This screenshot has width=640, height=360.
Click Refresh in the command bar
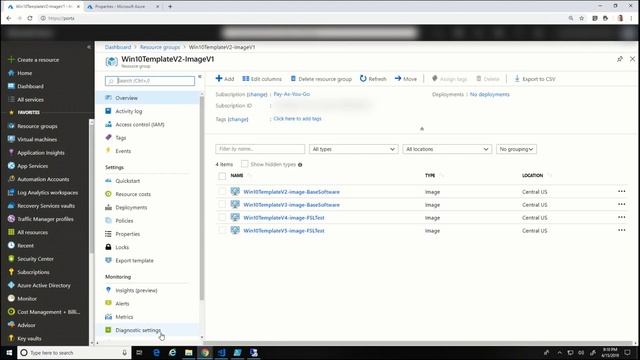[373, 79]
